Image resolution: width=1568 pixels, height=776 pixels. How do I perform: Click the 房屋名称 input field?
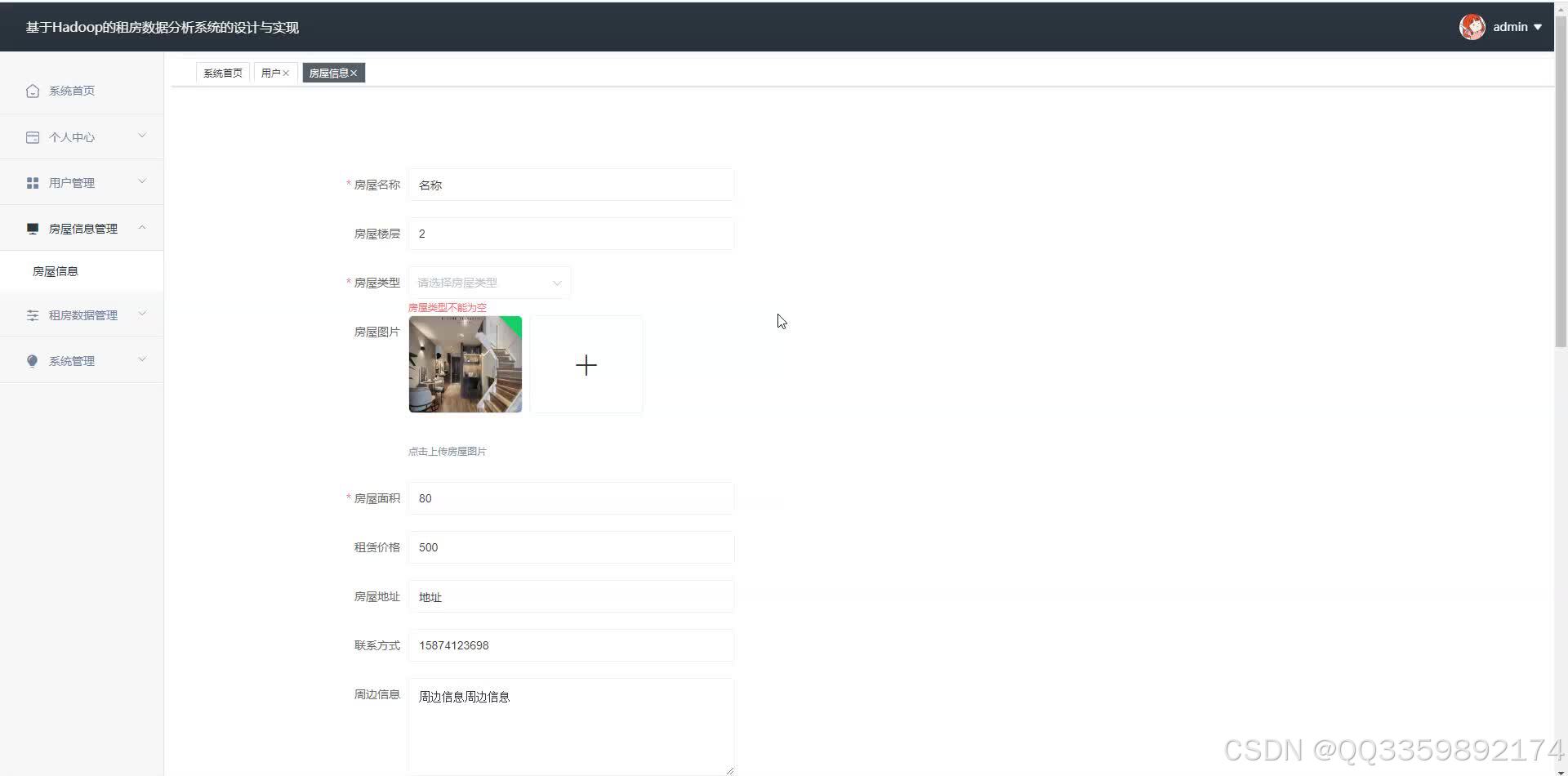coord(571,185)
